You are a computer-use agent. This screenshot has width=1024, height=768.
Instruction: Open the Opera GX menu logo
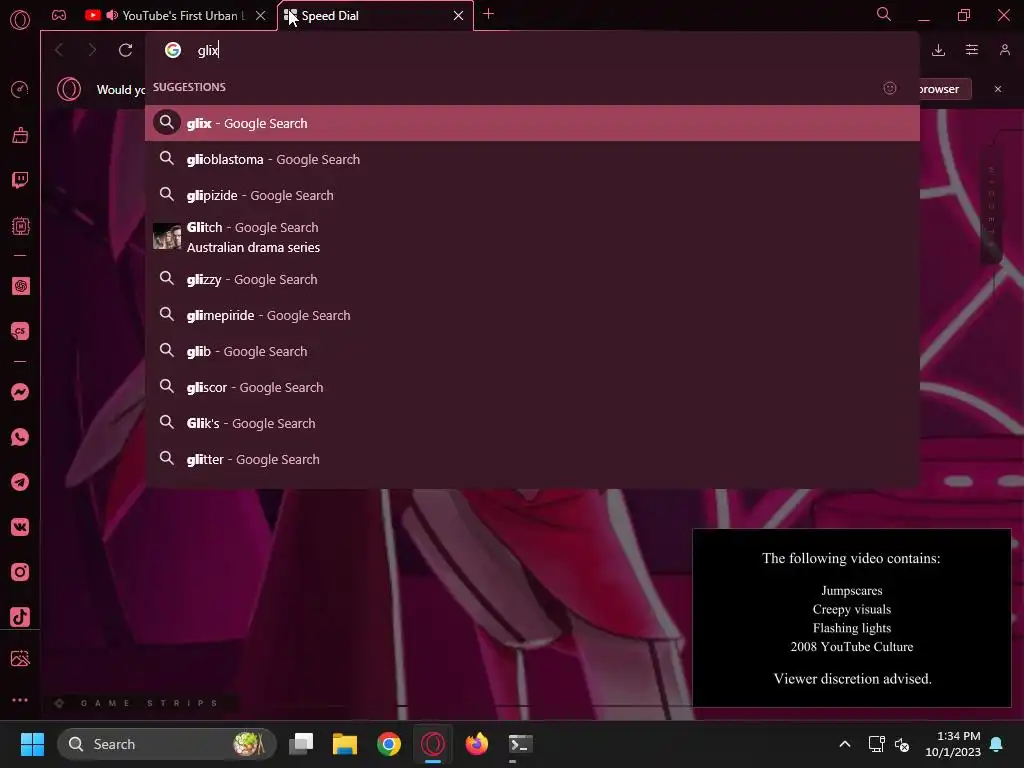20,20
